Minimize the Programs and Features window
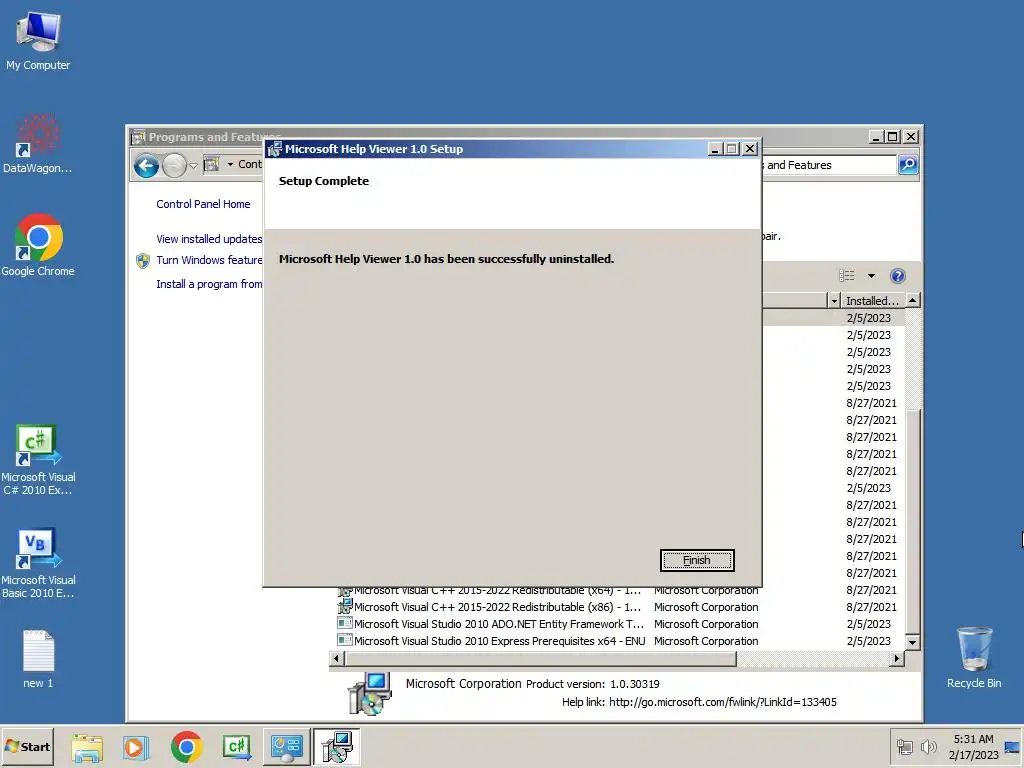Screen dimensions: 1024x768 click(876, 136)
